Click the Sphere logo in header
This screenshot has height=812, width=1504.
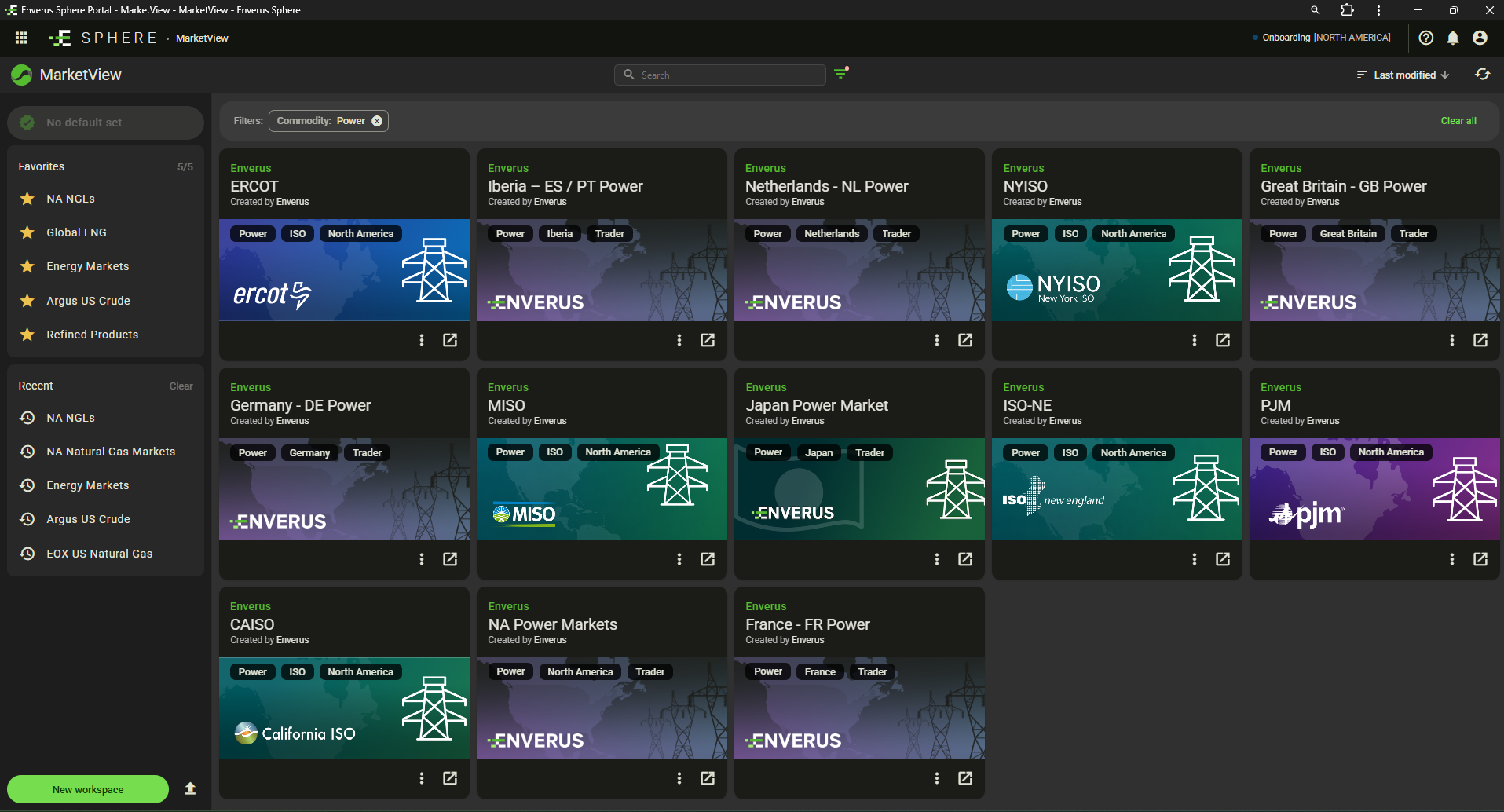coord(103,38)
